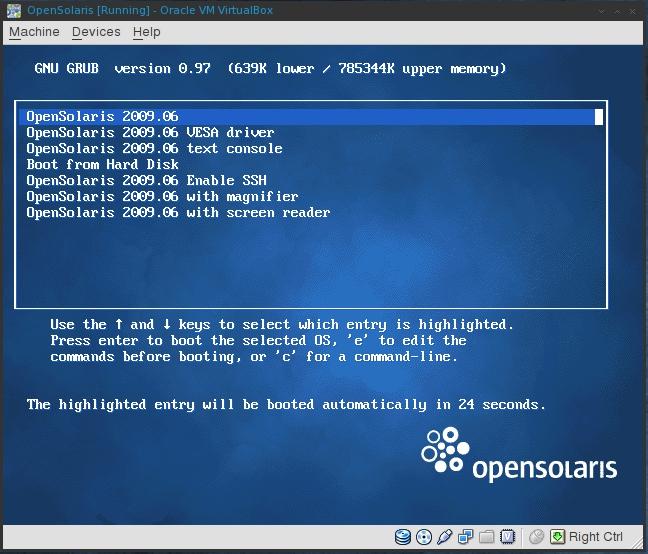Viewport: 648px width, 554px height.
Task: Open the Machine menu
Action: 34,32
